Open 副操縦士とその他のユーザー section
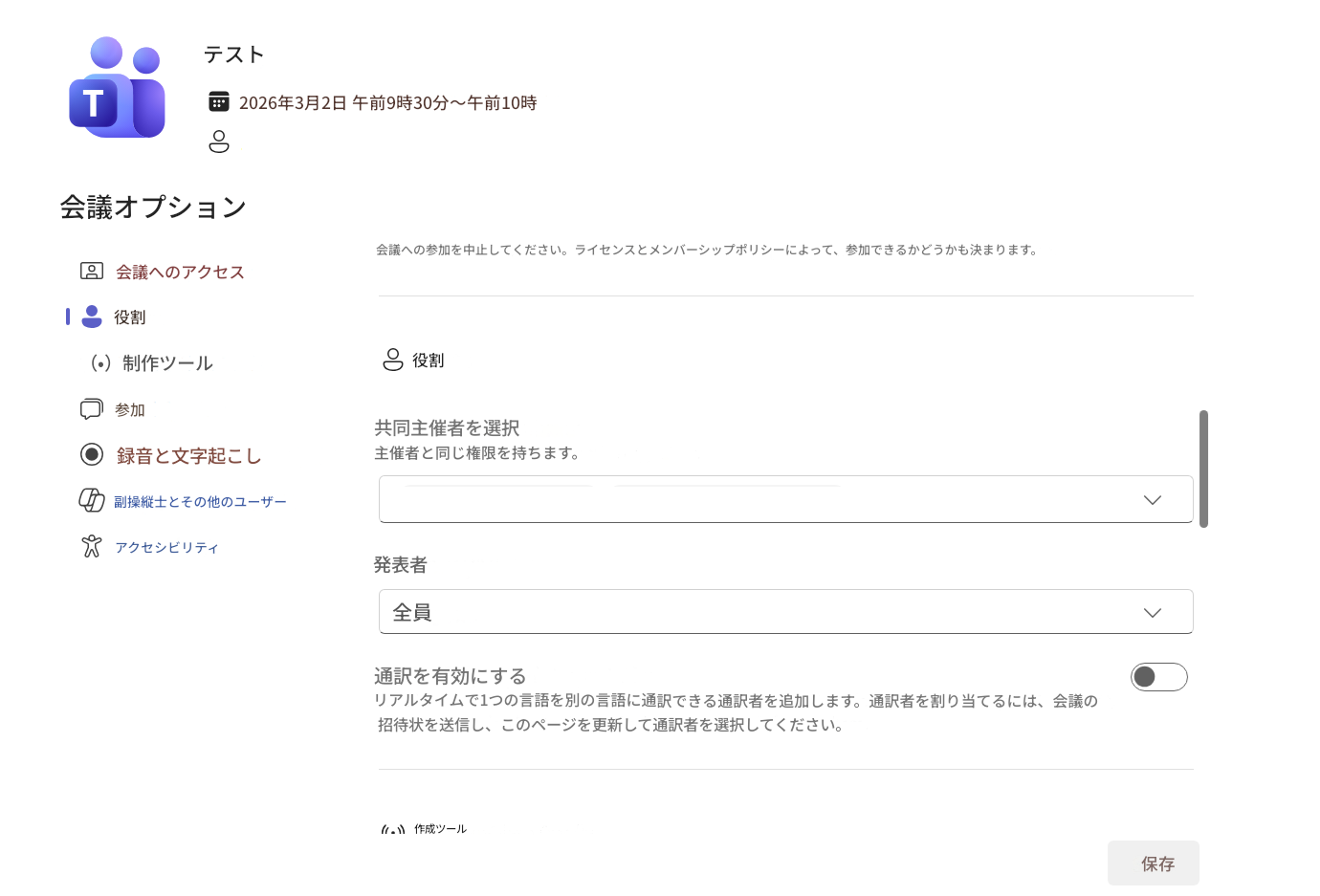 tap(200, 502)
